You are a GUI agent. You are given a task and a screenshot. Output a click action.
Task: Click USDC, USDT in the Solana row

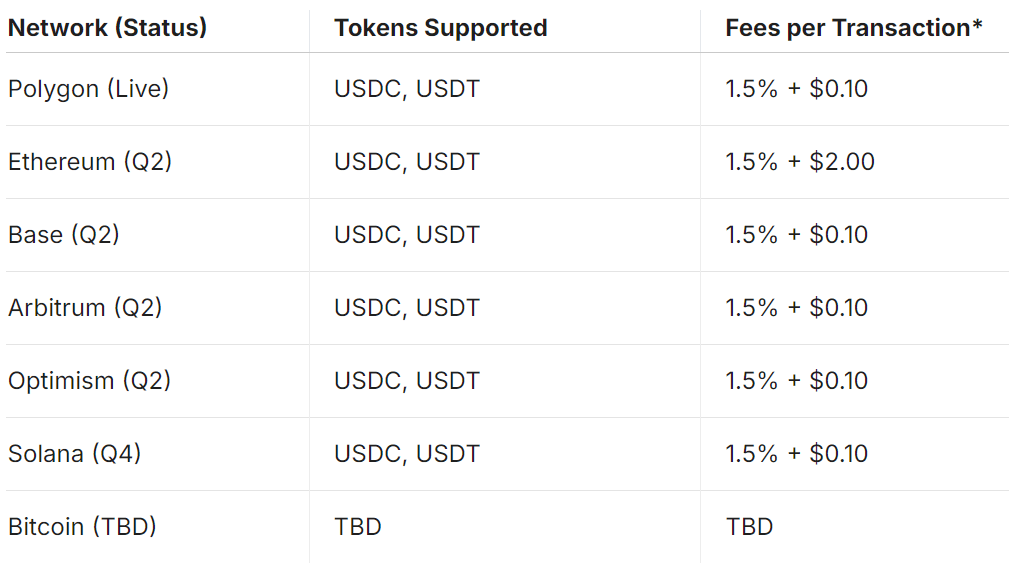click(407, 454)
